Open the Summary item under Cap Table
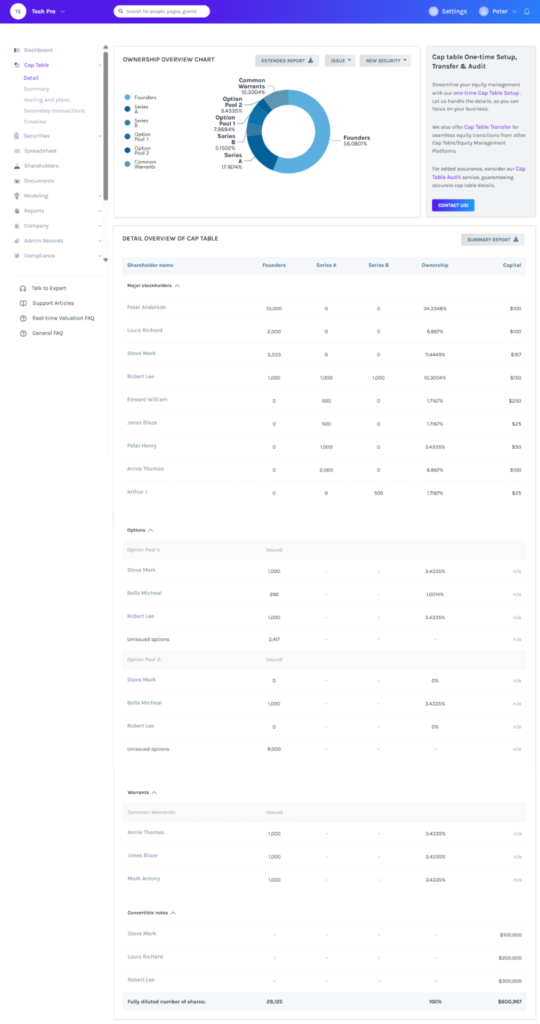Viewport: 540px width, 1024px height. 36,89
